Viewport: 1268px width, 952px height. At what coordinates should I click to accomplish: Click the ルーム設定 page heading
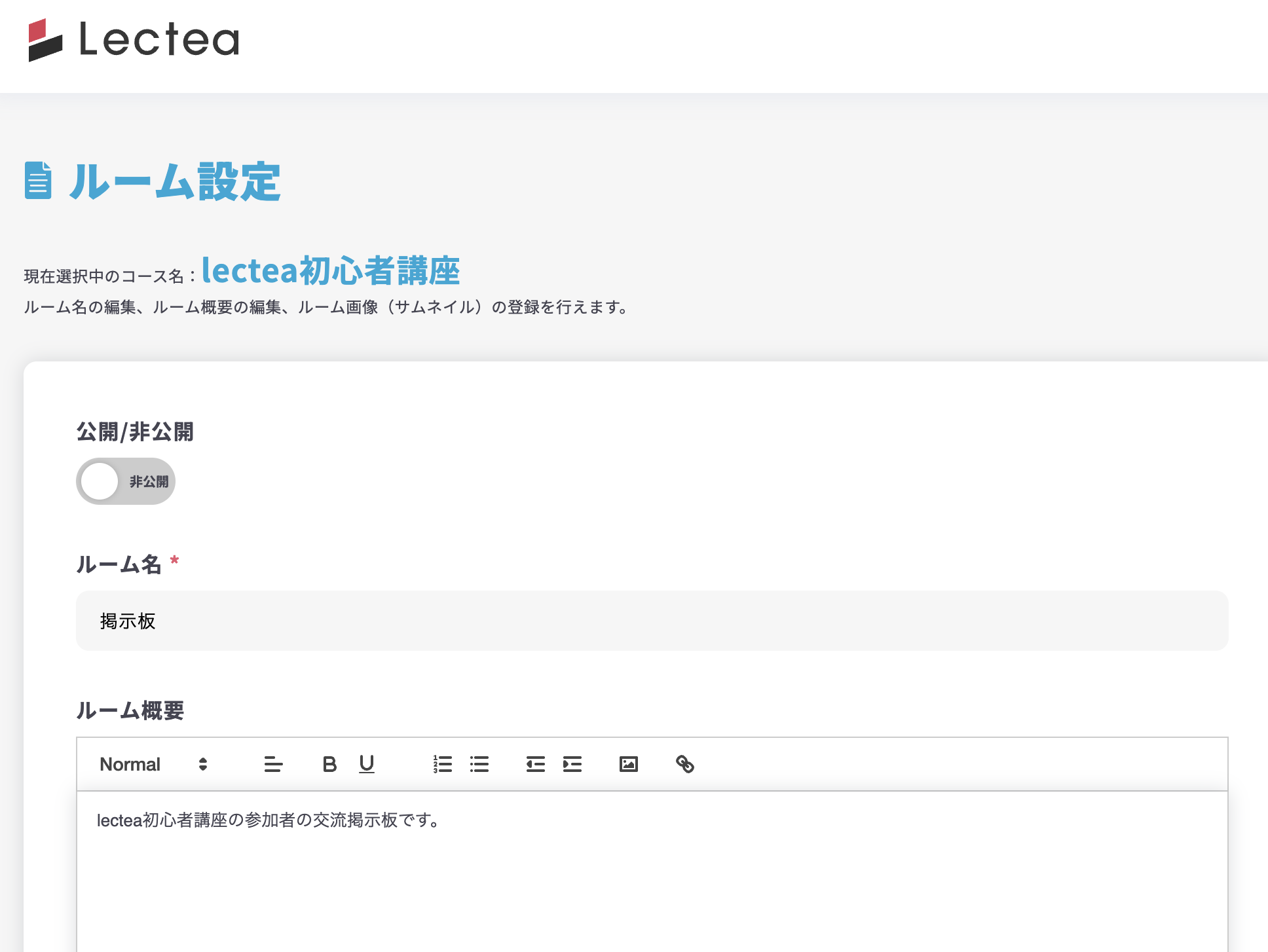[175, 181]
